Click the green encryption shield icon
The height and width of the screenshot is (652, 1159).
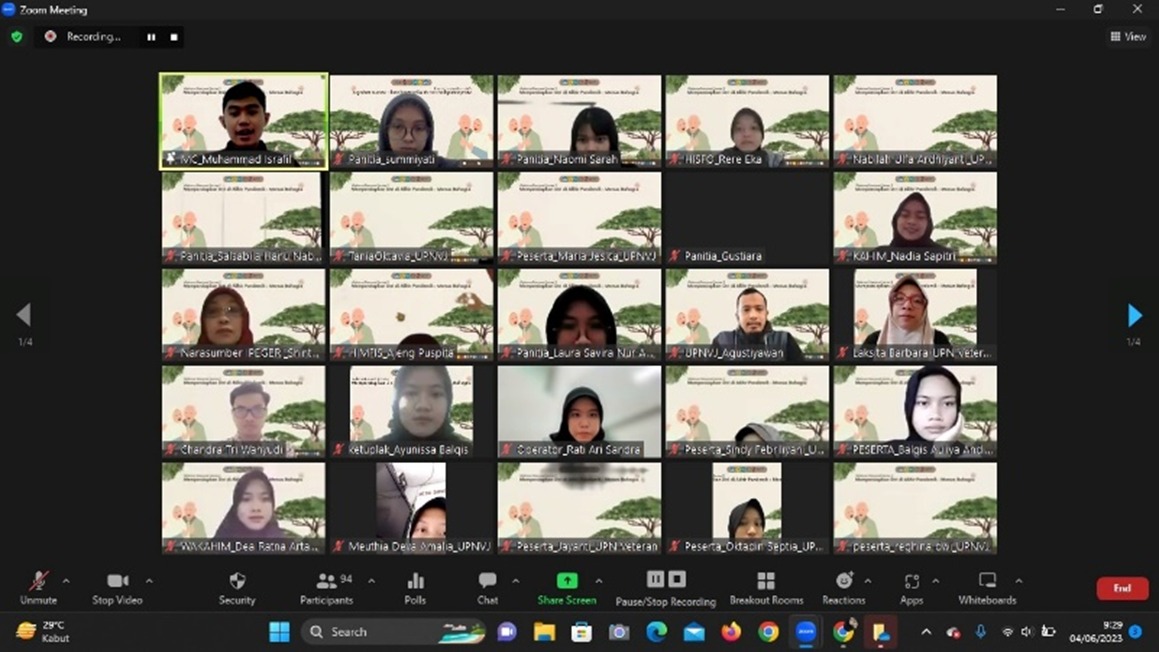[17, 37]
